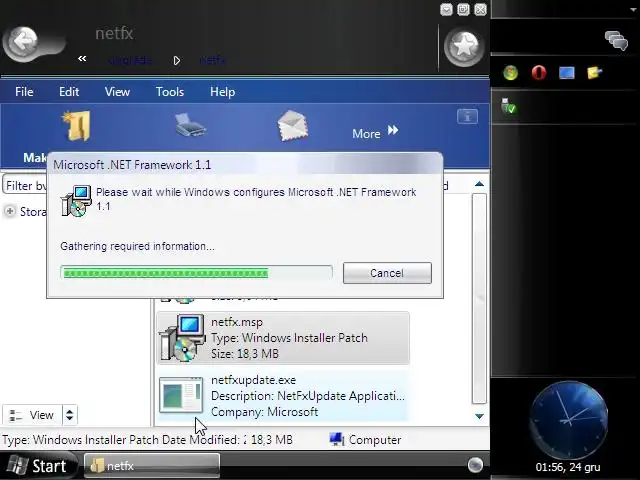Viewport: 640px width, 480px height.
Task: Click the file list vertical scrollbar track
Action: pos(479,298)
